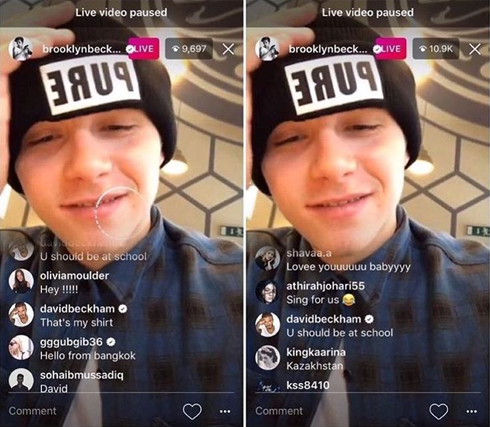Open kingkaarina username in comments
The width and height of the screenshot is (490, 427).
pos(316,352)
